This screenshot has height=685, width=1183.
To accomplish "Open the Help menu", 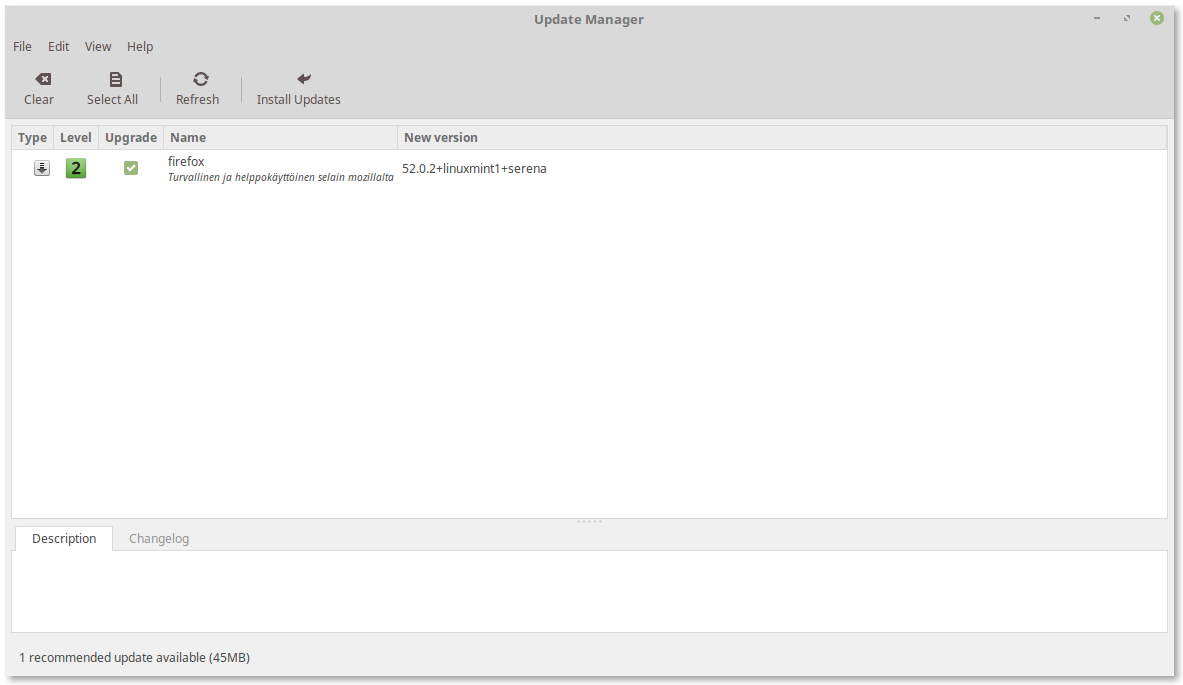I will coord(140,46).
